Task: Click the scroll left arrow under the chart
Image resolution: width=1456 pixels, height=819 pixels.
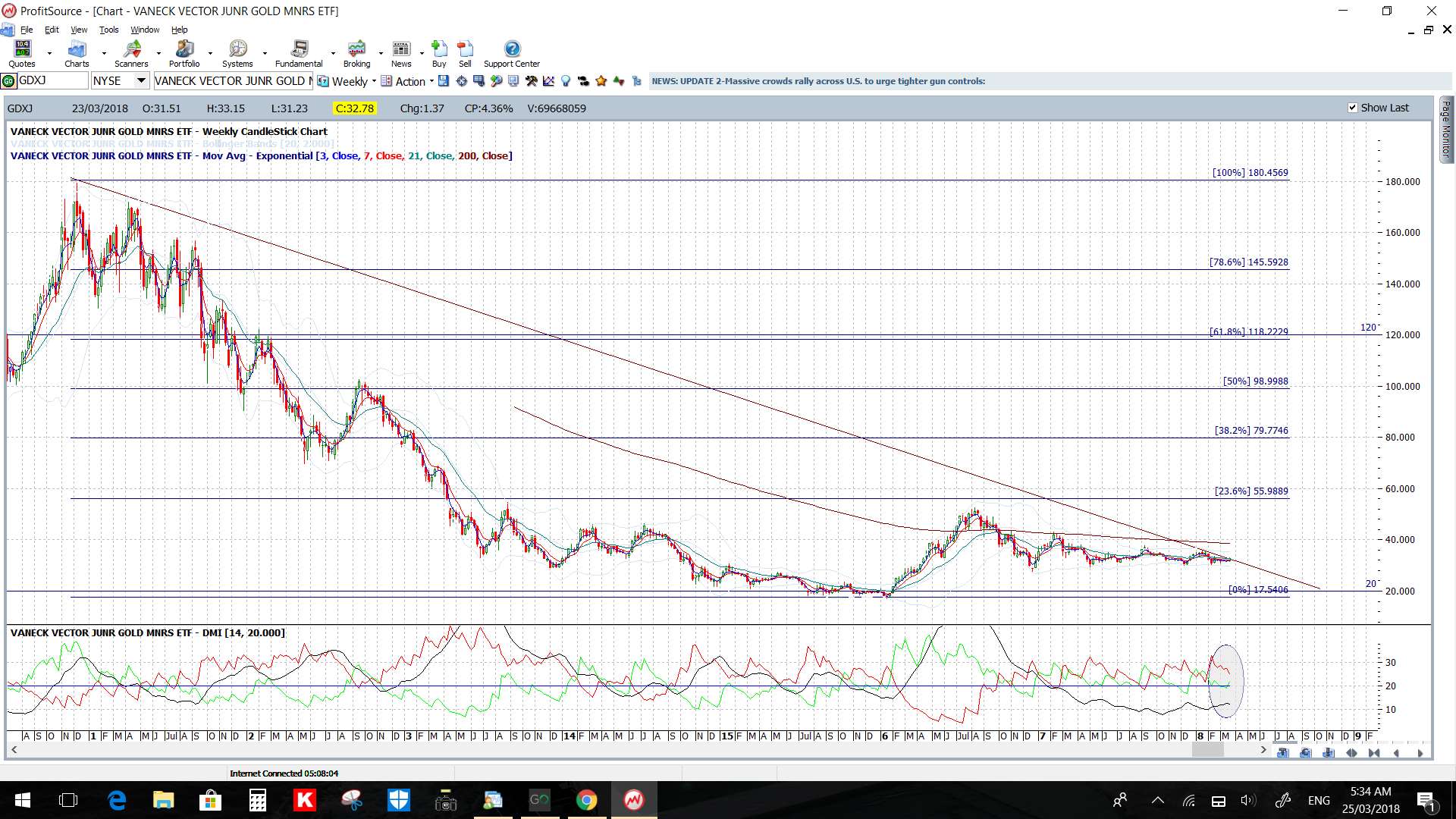Action: (14, 749)
